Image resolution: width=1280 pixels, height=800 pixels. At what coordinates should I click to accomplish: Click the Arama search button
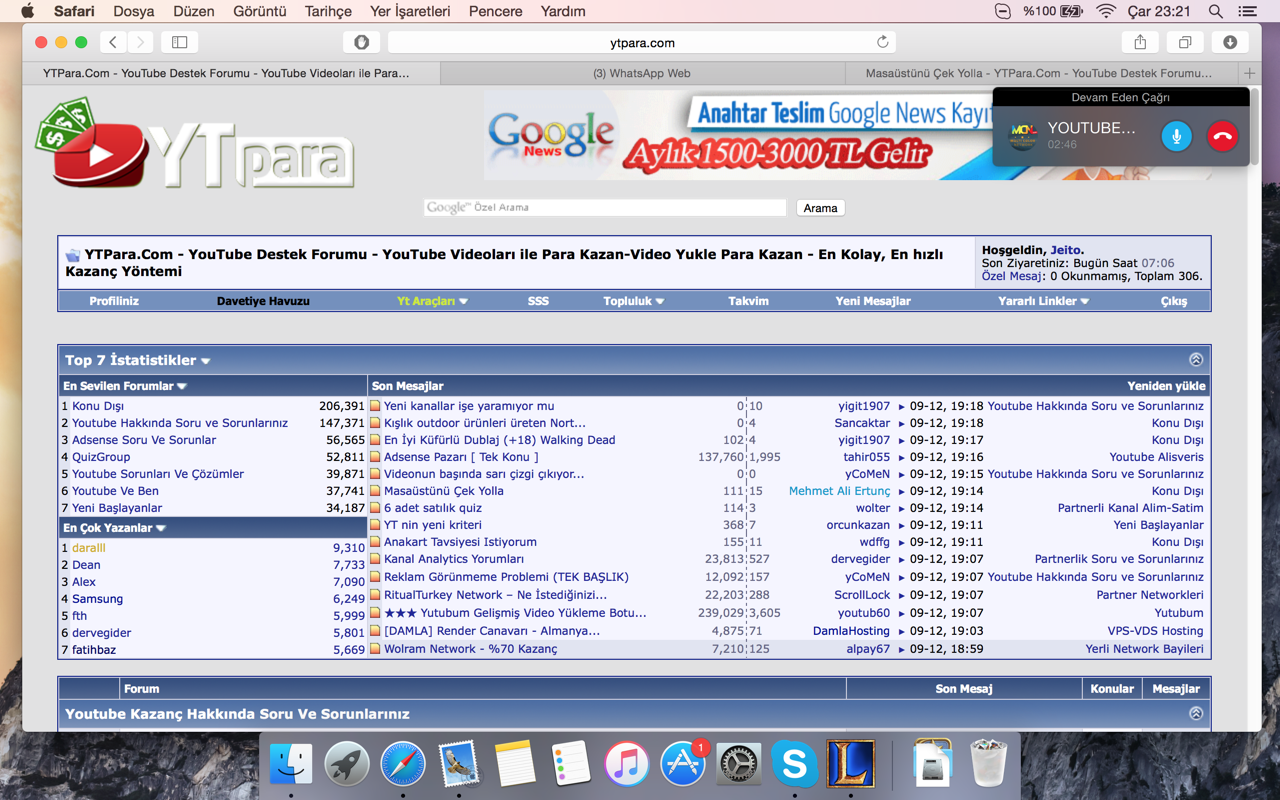820,208
